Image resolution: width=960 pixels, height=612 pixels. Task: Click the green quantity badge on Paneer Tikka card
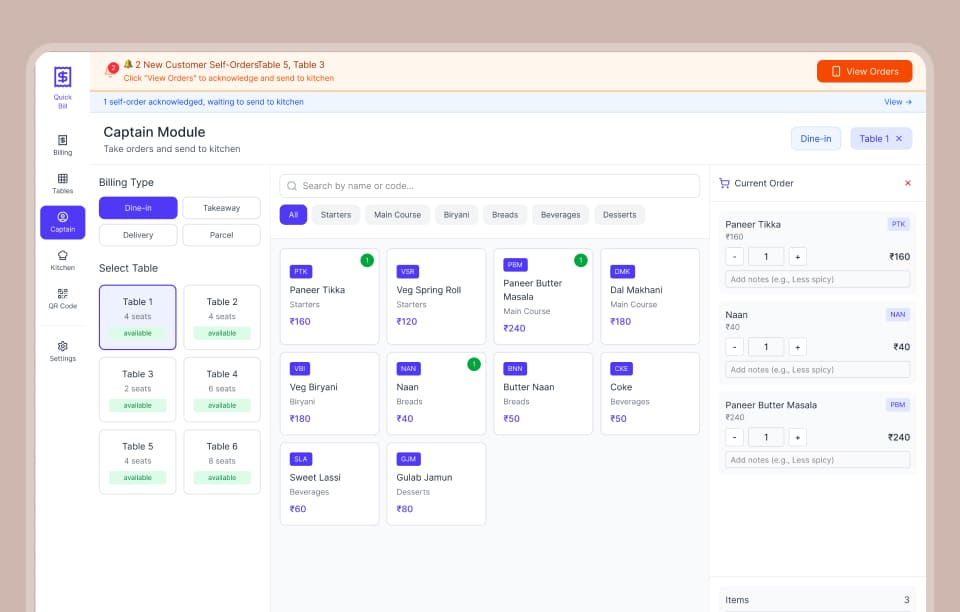[x=367, y=260]
